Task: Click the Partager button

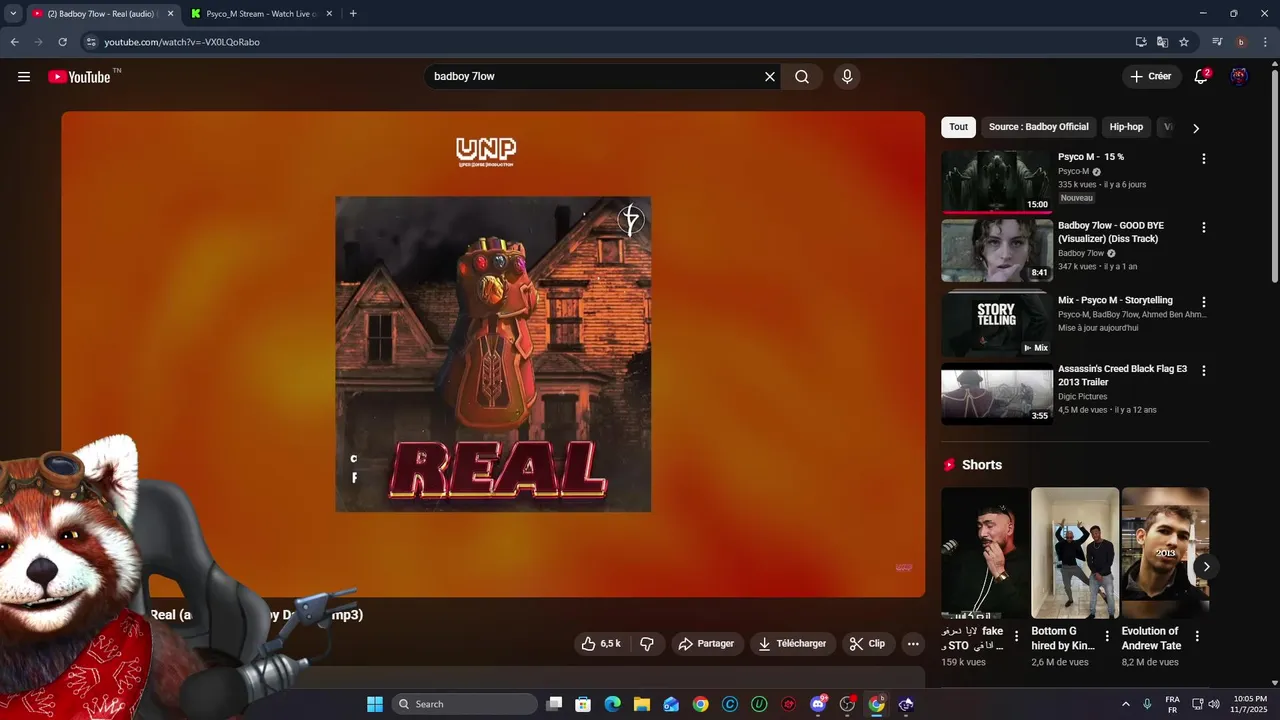Action: 706,644
